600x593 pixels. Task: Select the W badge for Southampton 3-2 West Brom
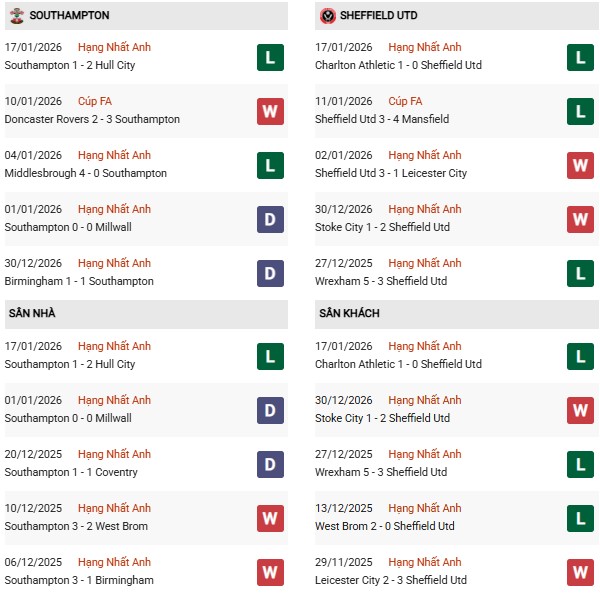tap(270, 518)
